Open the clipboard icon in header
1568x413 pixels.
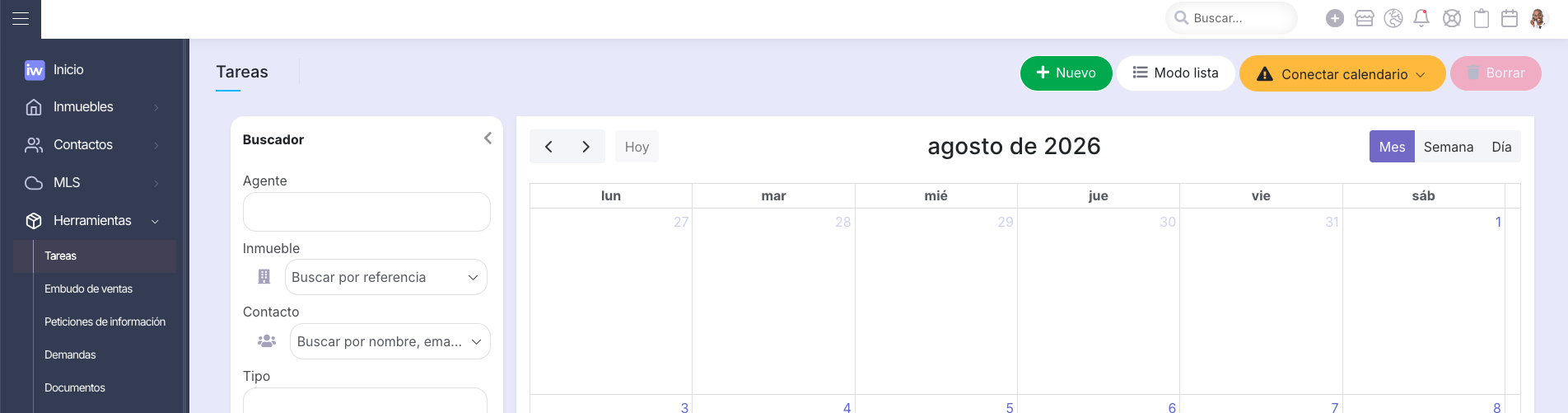coord(1482,18)
